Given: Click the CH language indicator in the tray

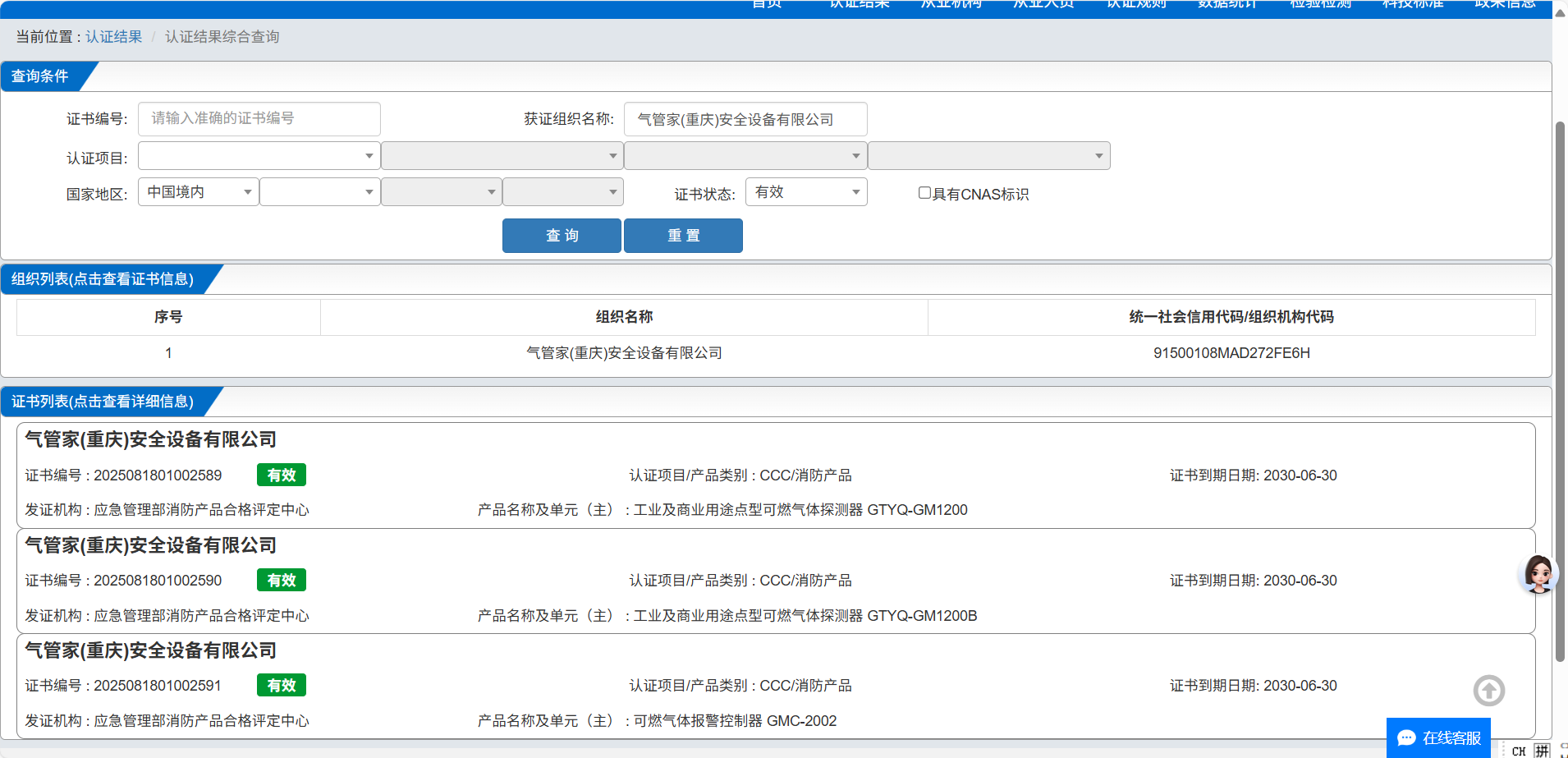Looking at the screenshot, I should point(1518,751).
